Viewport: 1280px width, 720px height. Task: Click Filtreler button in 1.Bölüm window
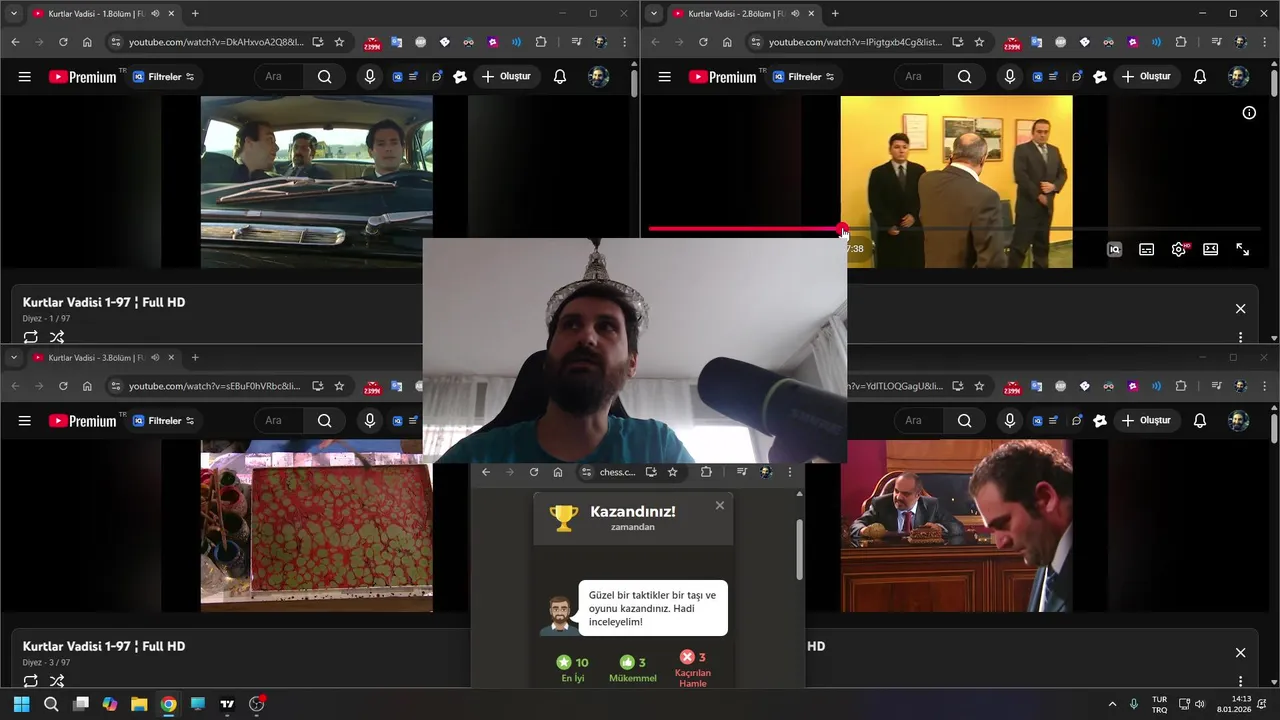point(164,77)
